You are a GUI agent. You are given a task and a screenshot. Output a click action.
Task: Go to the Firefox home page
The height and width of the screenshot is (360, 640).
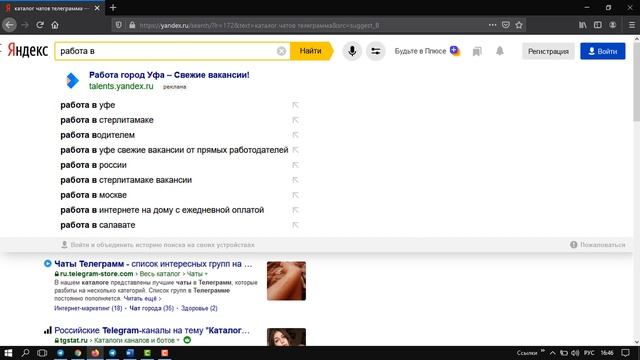[55, 25]
